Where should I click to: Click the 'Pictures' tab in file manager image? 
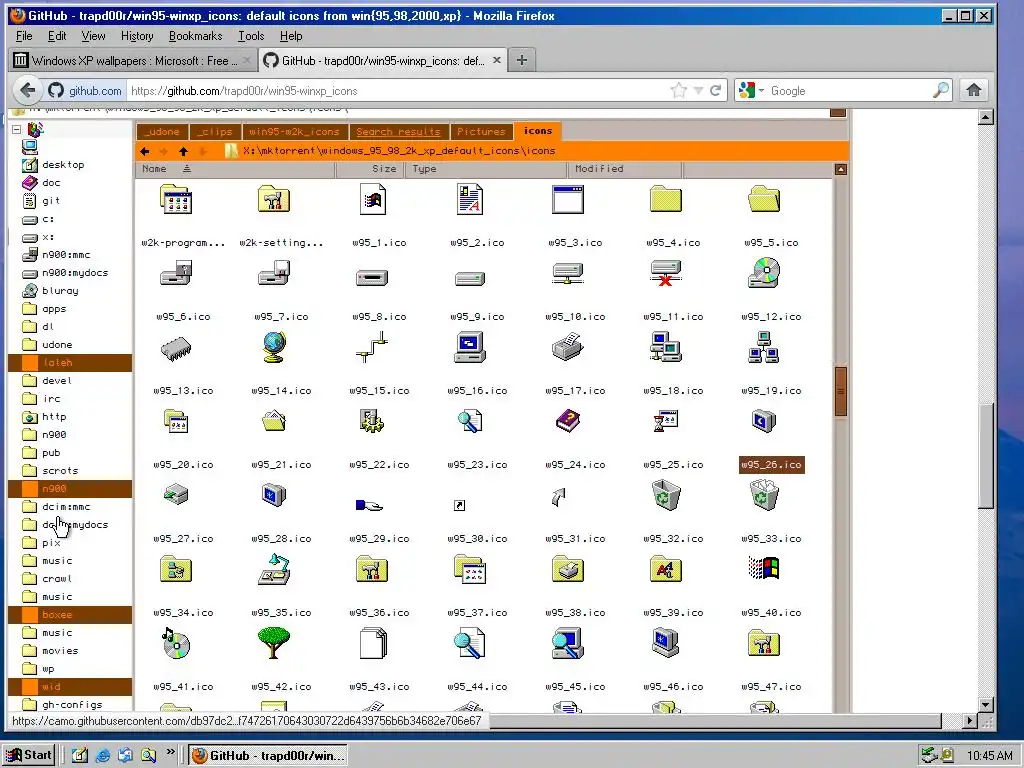[481, 131]
